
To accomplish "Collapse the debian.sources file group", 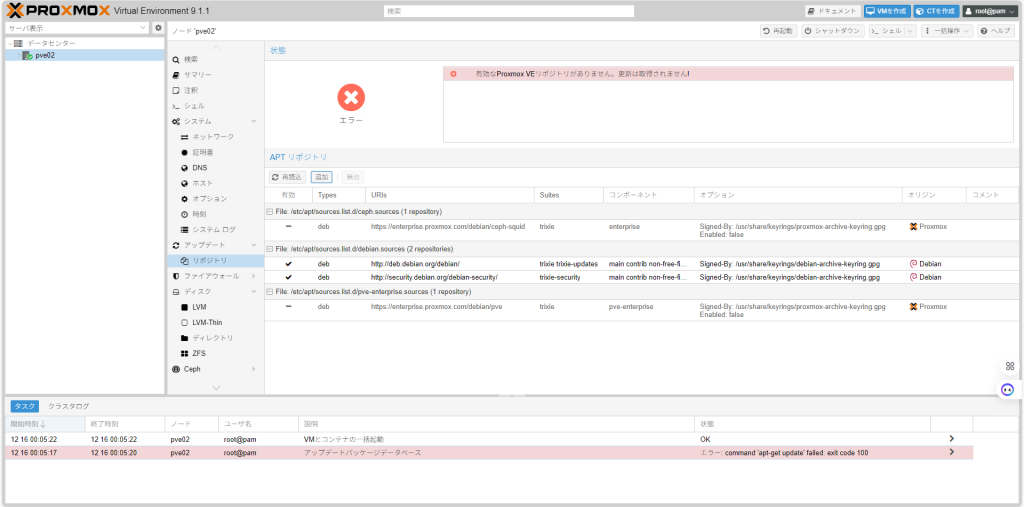I will click(x=269, y=249).
